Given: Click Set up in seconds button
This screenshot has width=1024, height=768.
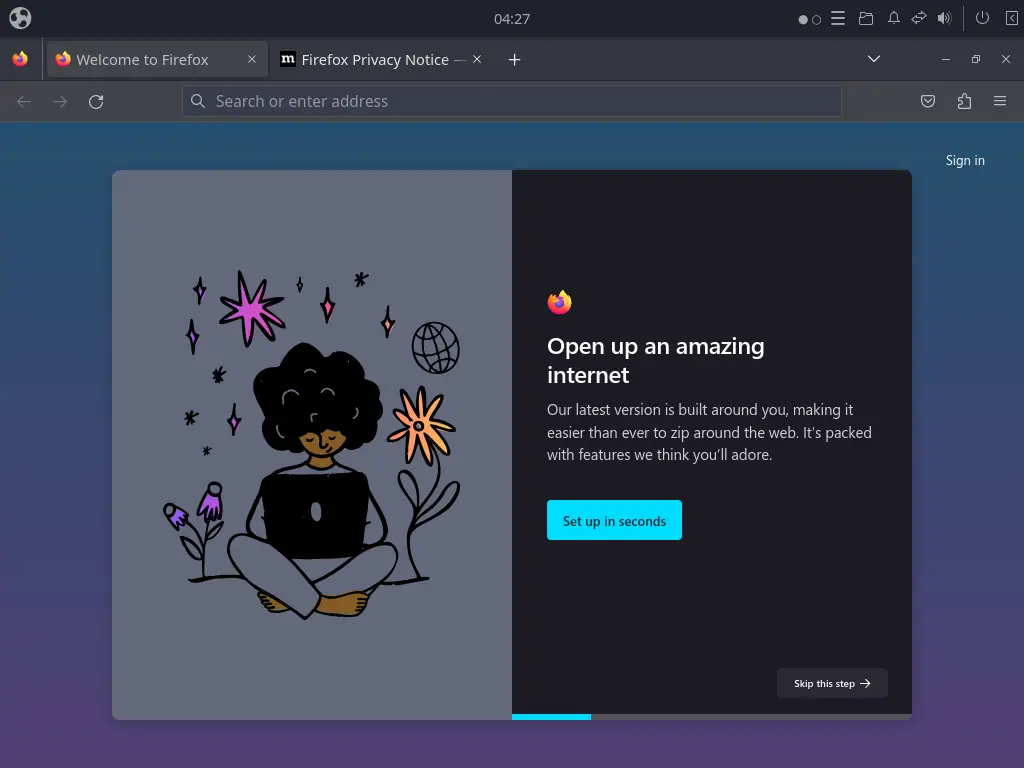Looking at the screenshot, I should tap(614, 520).
